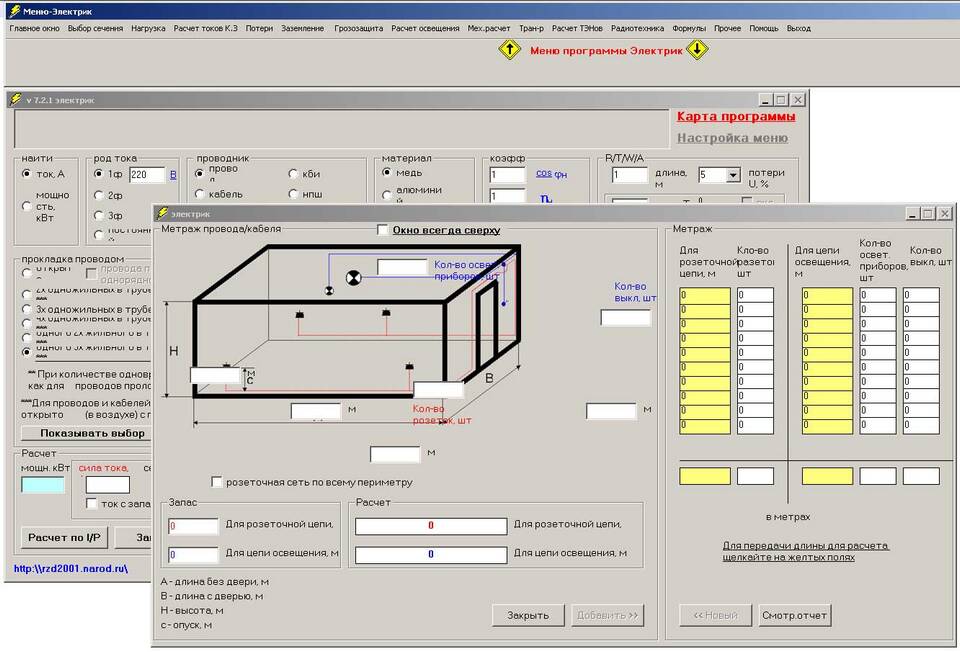Click the lightning icon in Меню-Электрик title bar
Viewport: 960px width, 652px height.
coord(13,11)
